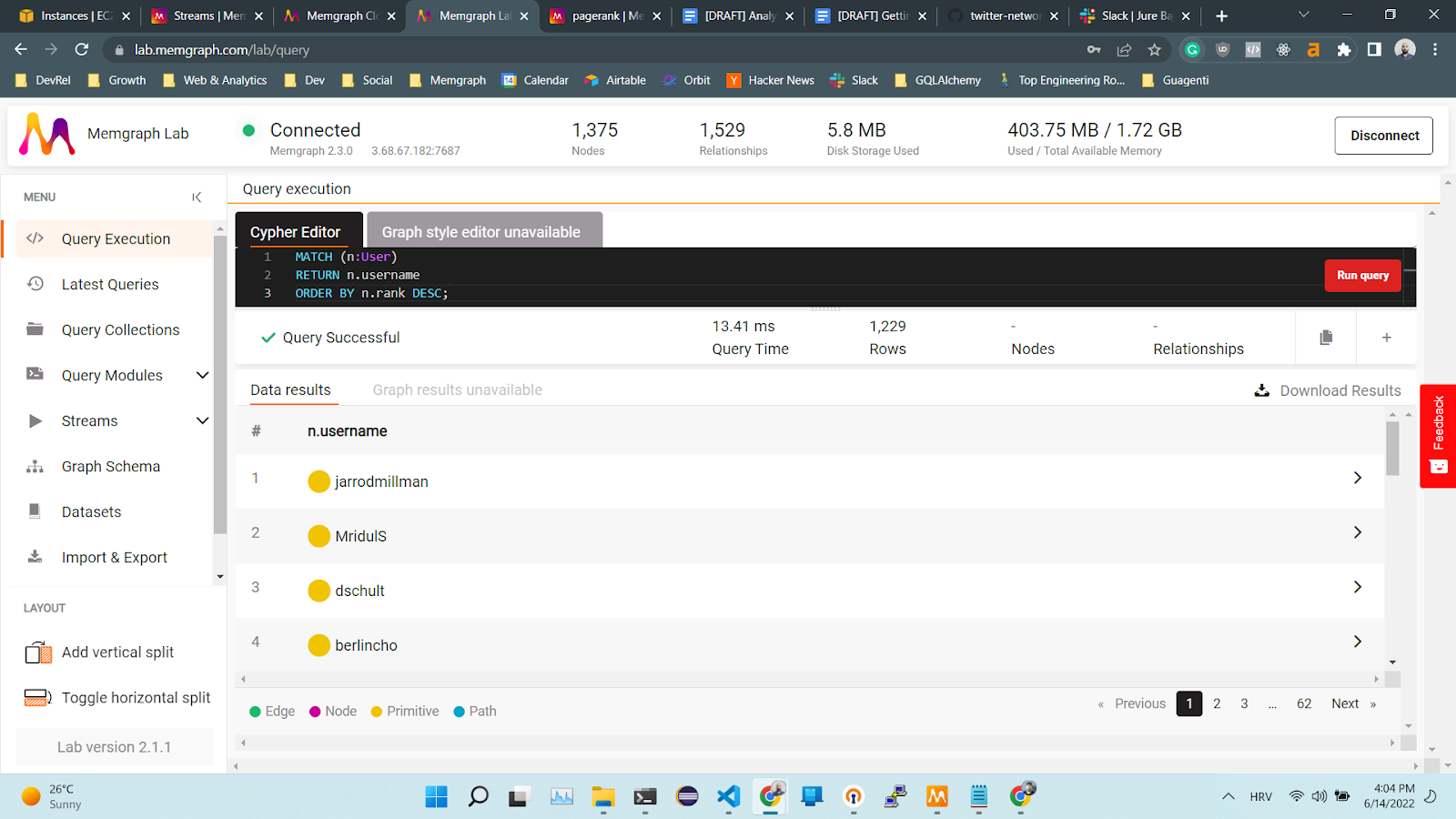This screenshot has width=1456, height=819.
Task: Expand Streams submenu chevron
Action: tap(202, 420)
